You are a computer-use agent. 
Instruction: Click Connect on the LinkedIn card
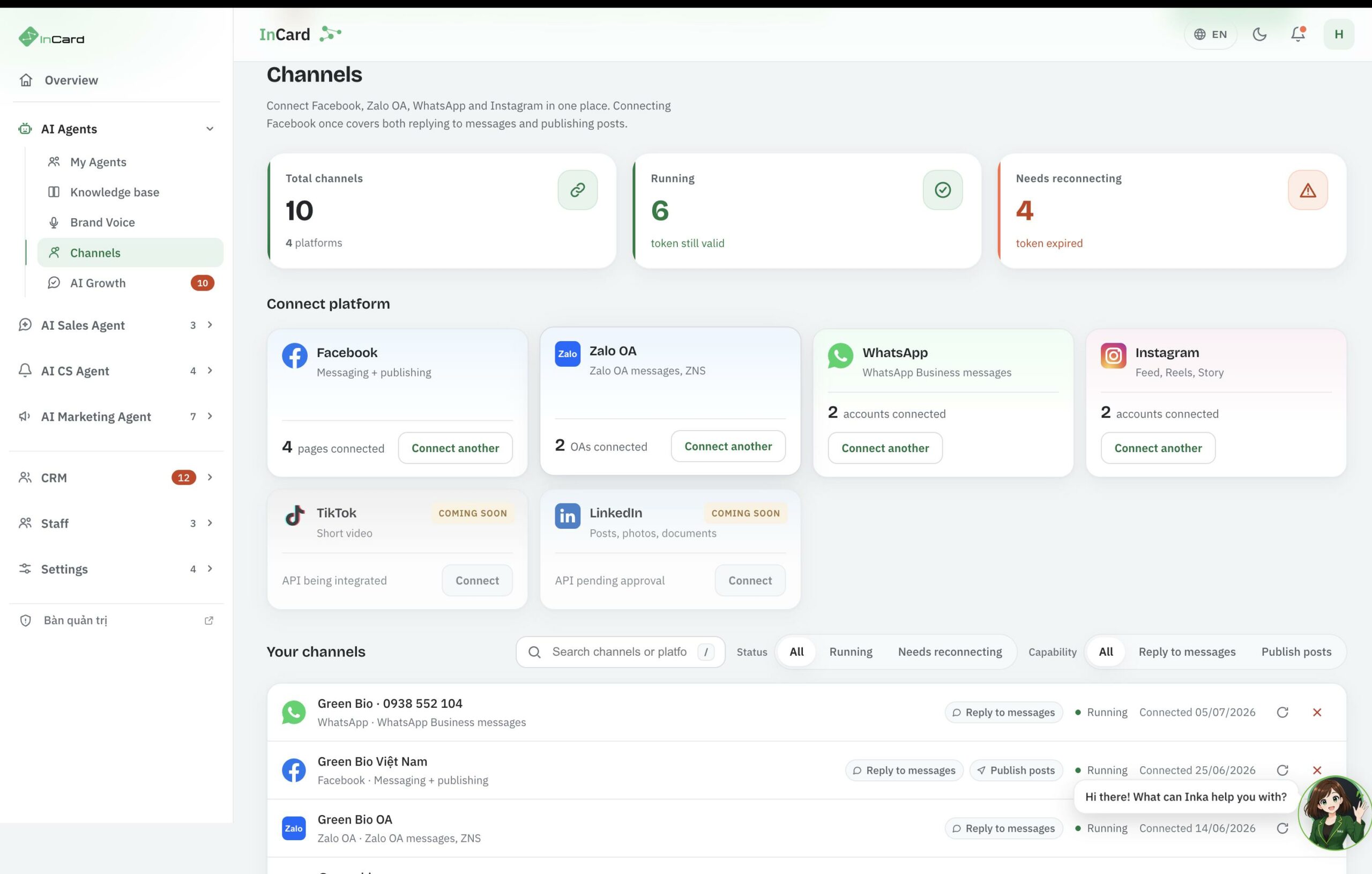click(750, 580)
